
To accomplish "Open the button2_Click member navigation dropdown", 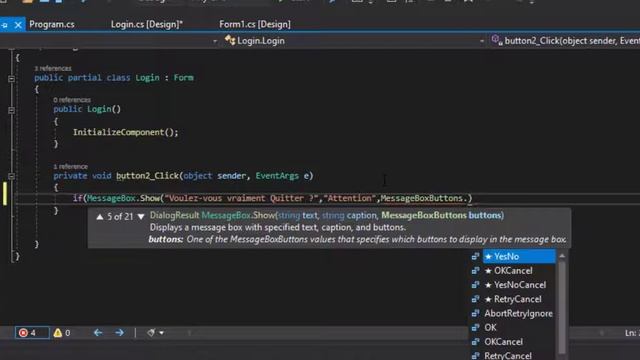I will 565,41.
